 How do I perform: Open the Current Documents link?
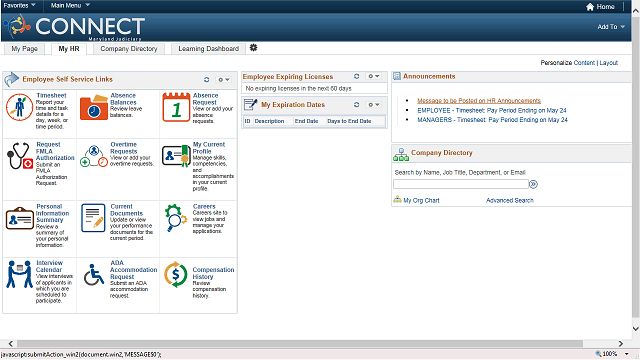click(x=127, y=210)
